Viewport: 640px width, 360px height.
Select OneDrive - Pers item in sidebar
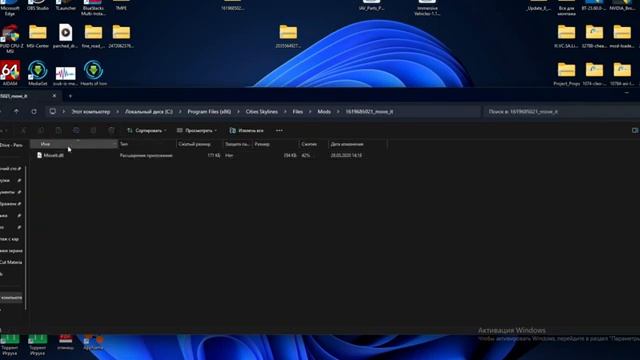click(11, 145)
